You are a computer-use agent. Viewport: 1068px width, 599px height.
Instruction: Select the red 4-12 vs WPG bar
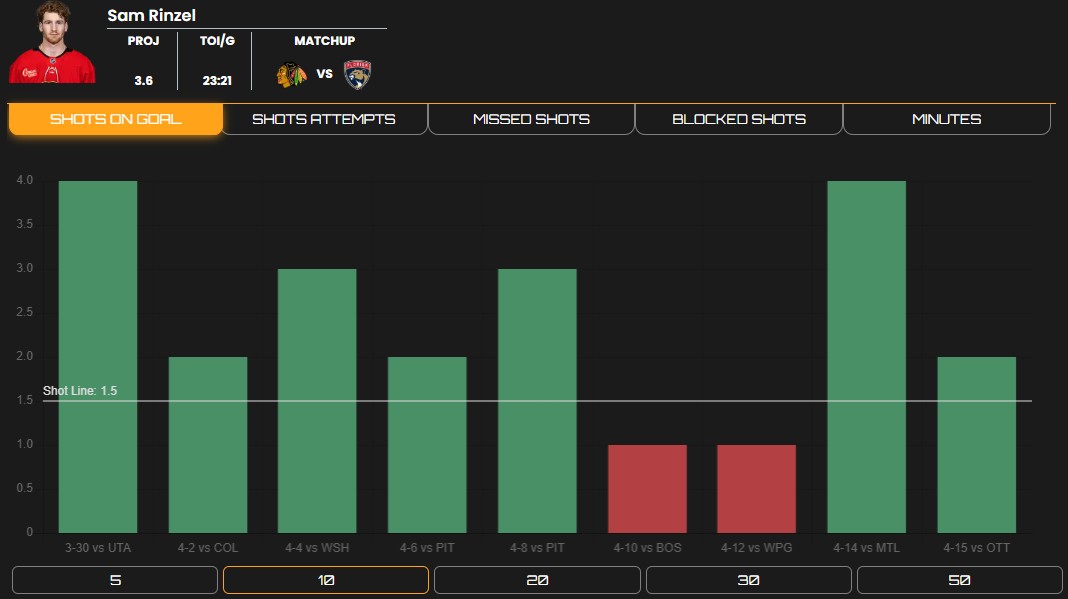(x=757, y=488)
